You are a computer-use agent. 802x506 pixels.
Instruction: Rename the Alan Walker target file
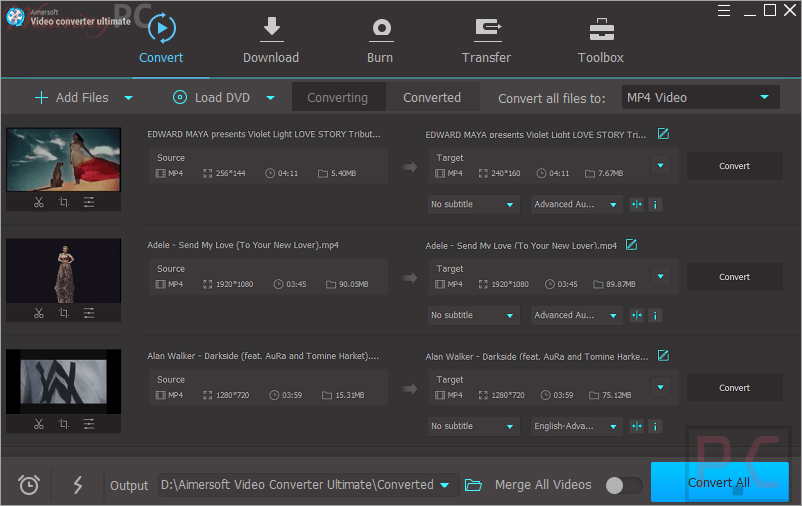click(663, 355)
